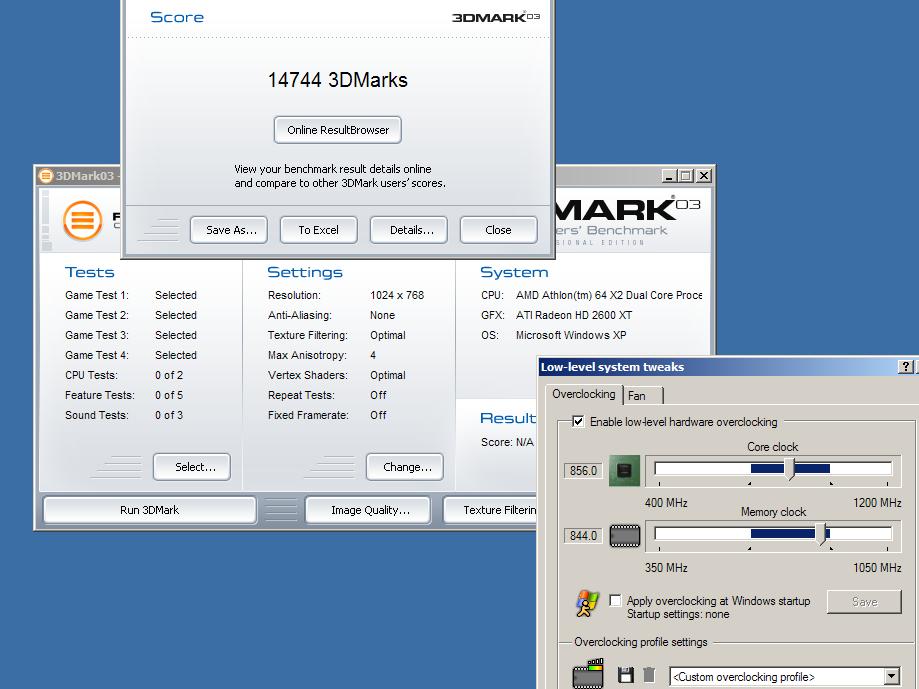919x689 pixels.
Task: Click the memory chip icon beside Memory clock
Action: point(625,535)
